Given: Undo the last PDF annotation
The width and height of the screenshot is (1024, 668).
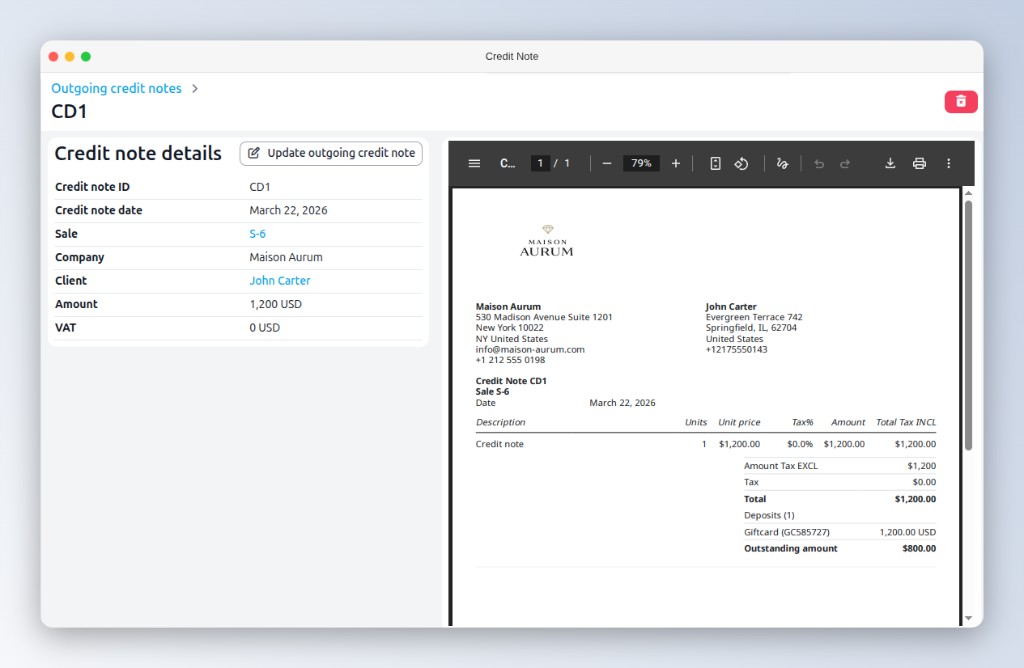Looking at the screenshot, I should coord(817,163).
